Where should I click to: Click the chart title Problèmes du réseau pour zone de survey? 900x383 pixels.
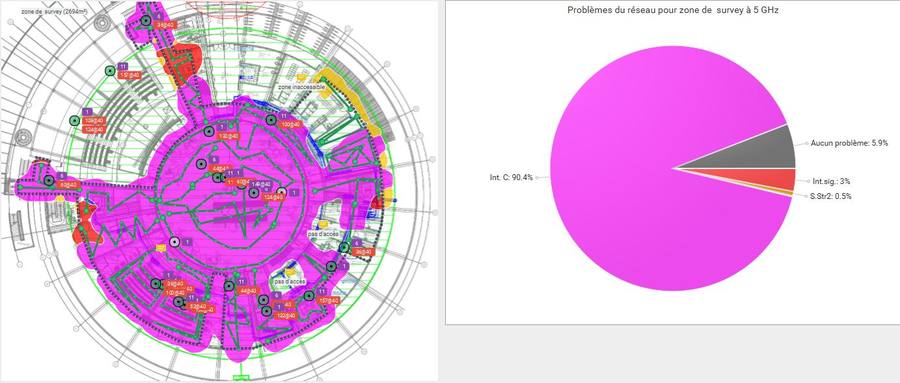click(672, 10)
